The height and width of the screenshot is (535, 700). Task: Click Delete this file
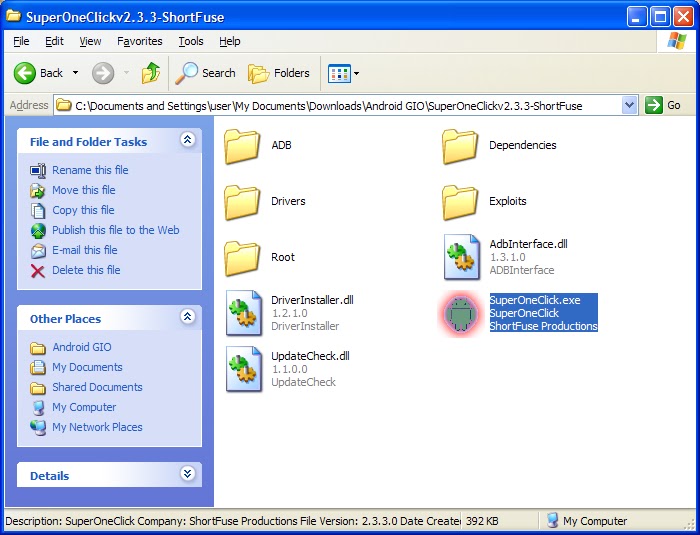(x=86, y=270)
